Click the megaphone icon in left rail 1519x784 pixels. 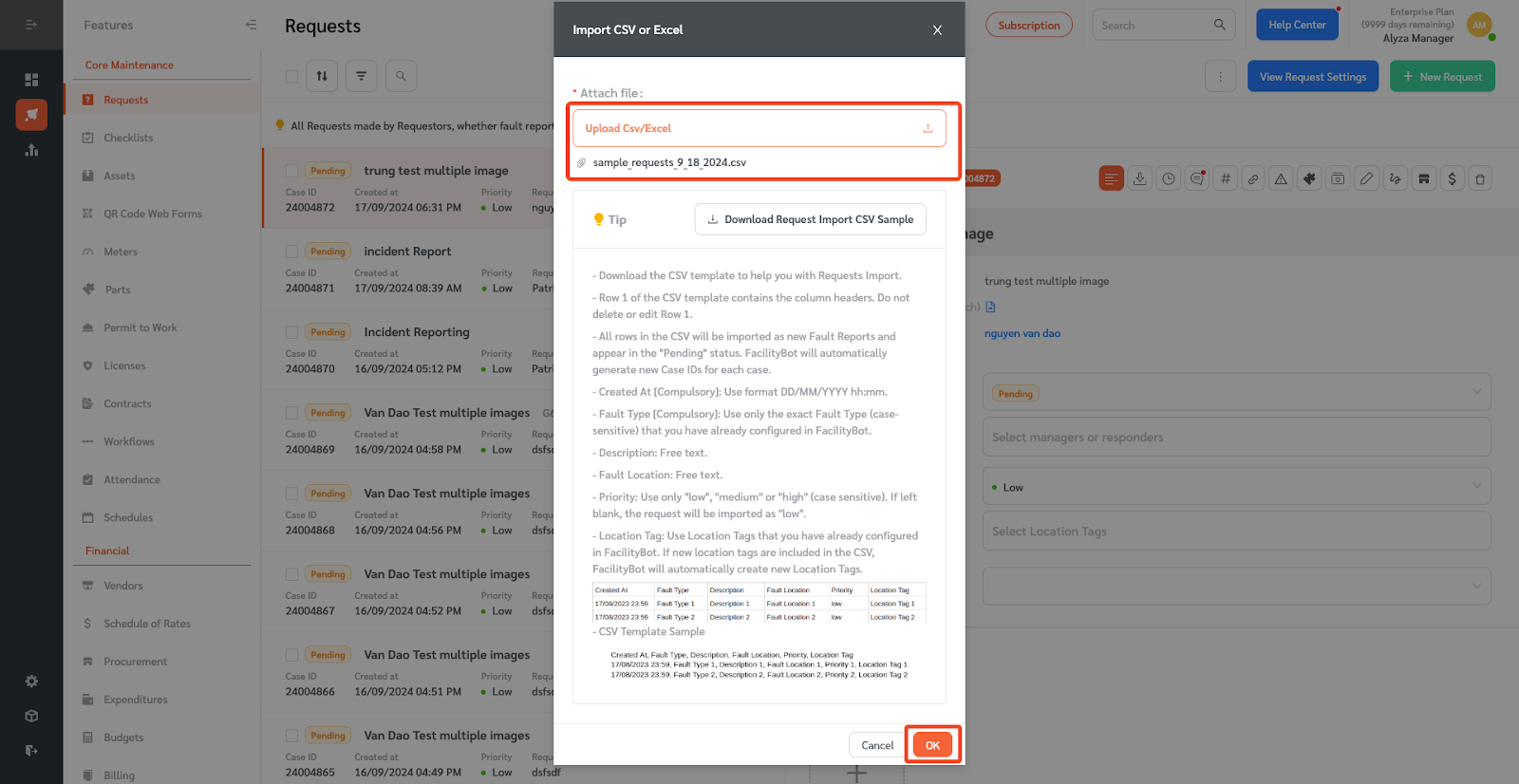pyautogui.click(x=31, y=115)
